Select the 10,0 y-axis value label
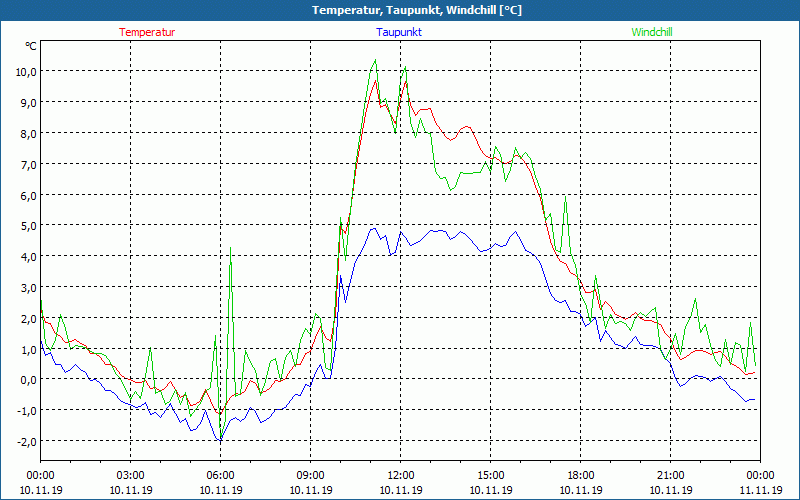Viewport: 800px width, 500px height. [25, 71]
